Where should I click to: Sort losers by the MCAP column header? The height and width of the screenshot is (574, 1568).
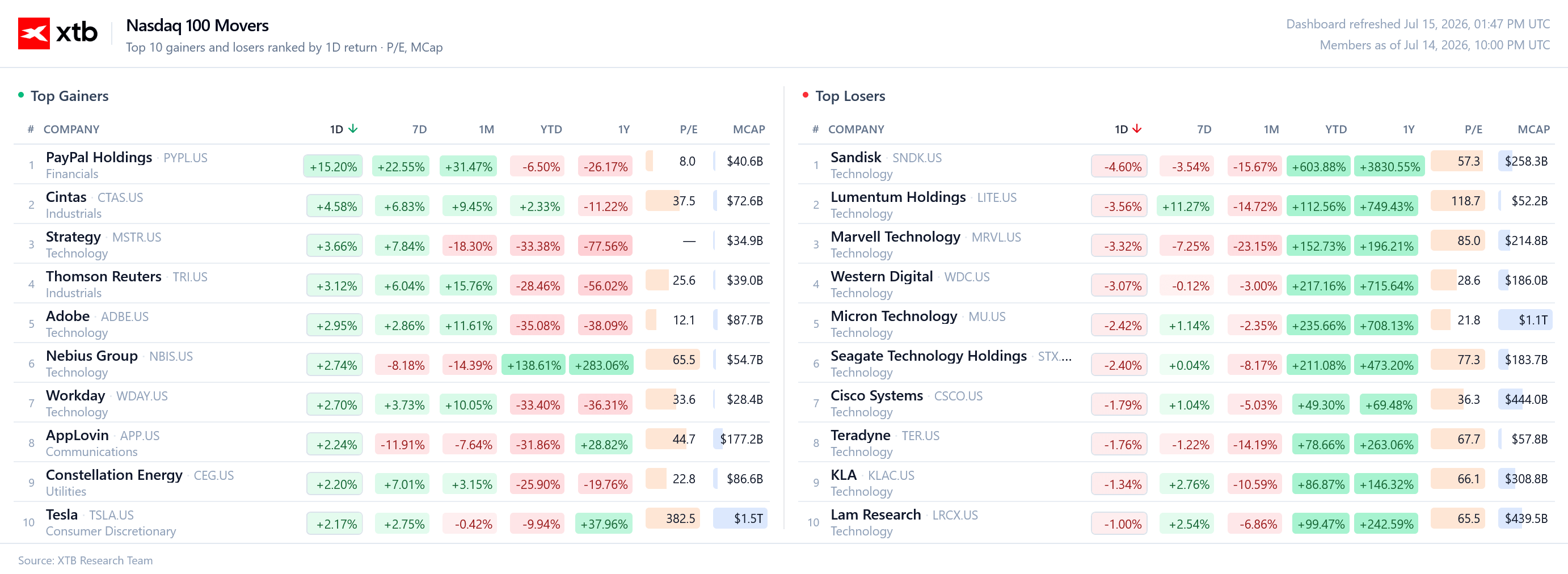coord(1533,129)
